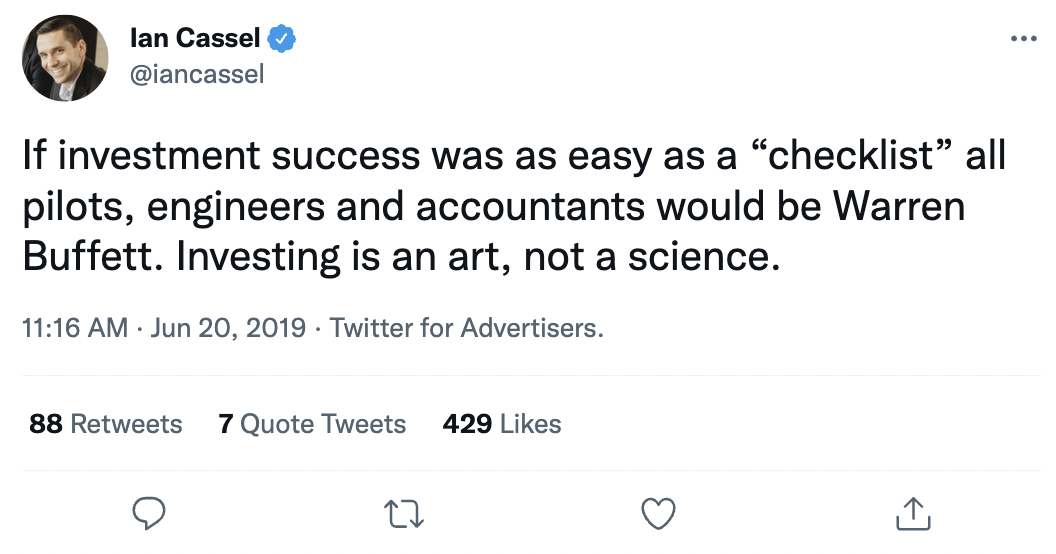Open Ian Cassel's profile photo
Viewport: 1056px width, 554px height.
(x=66, y=60)
